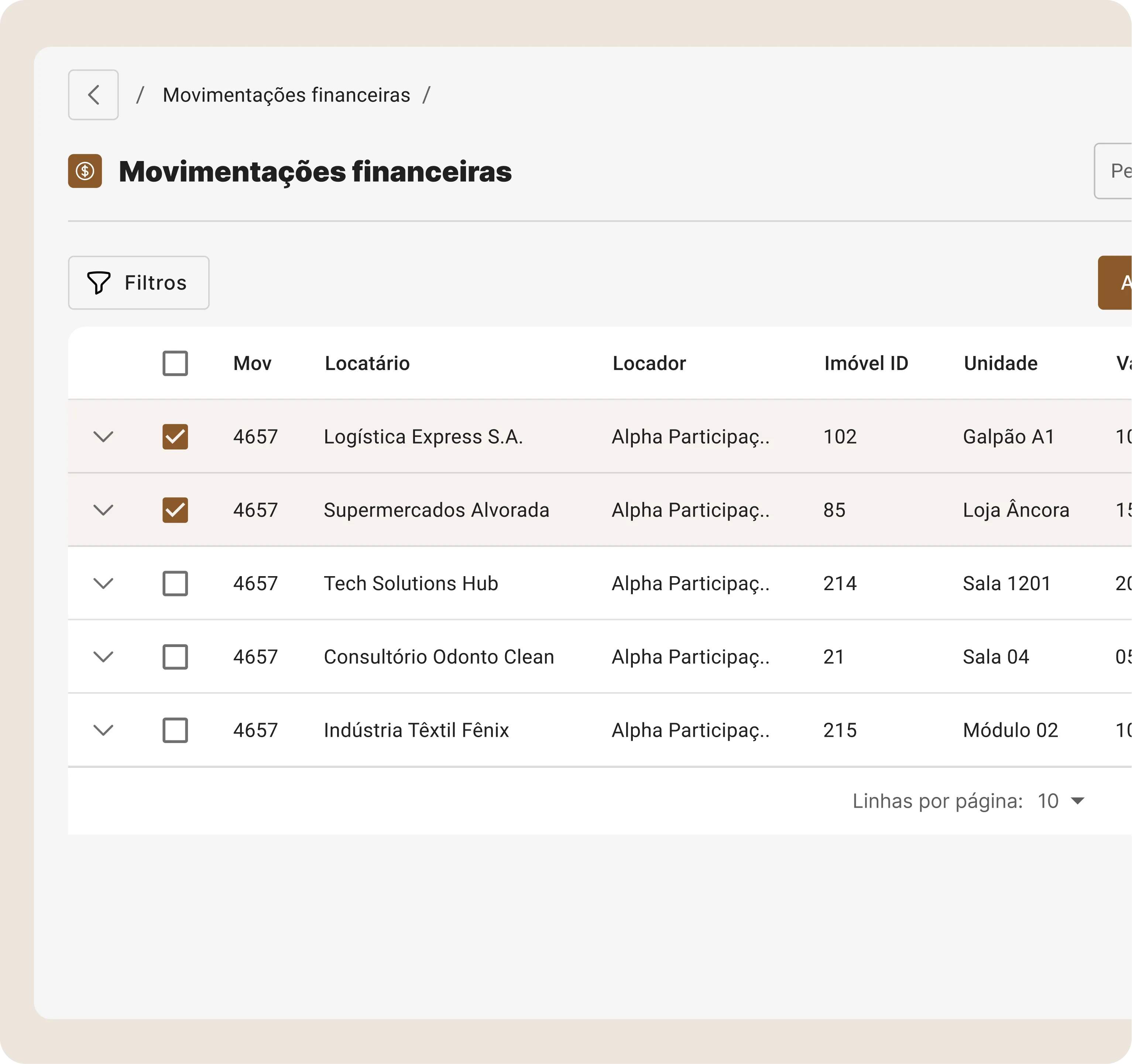This screenshot has height=1064, width=1132.
Task: Expand the Consultório Odonto Clean row
Action: coord(103,657)
